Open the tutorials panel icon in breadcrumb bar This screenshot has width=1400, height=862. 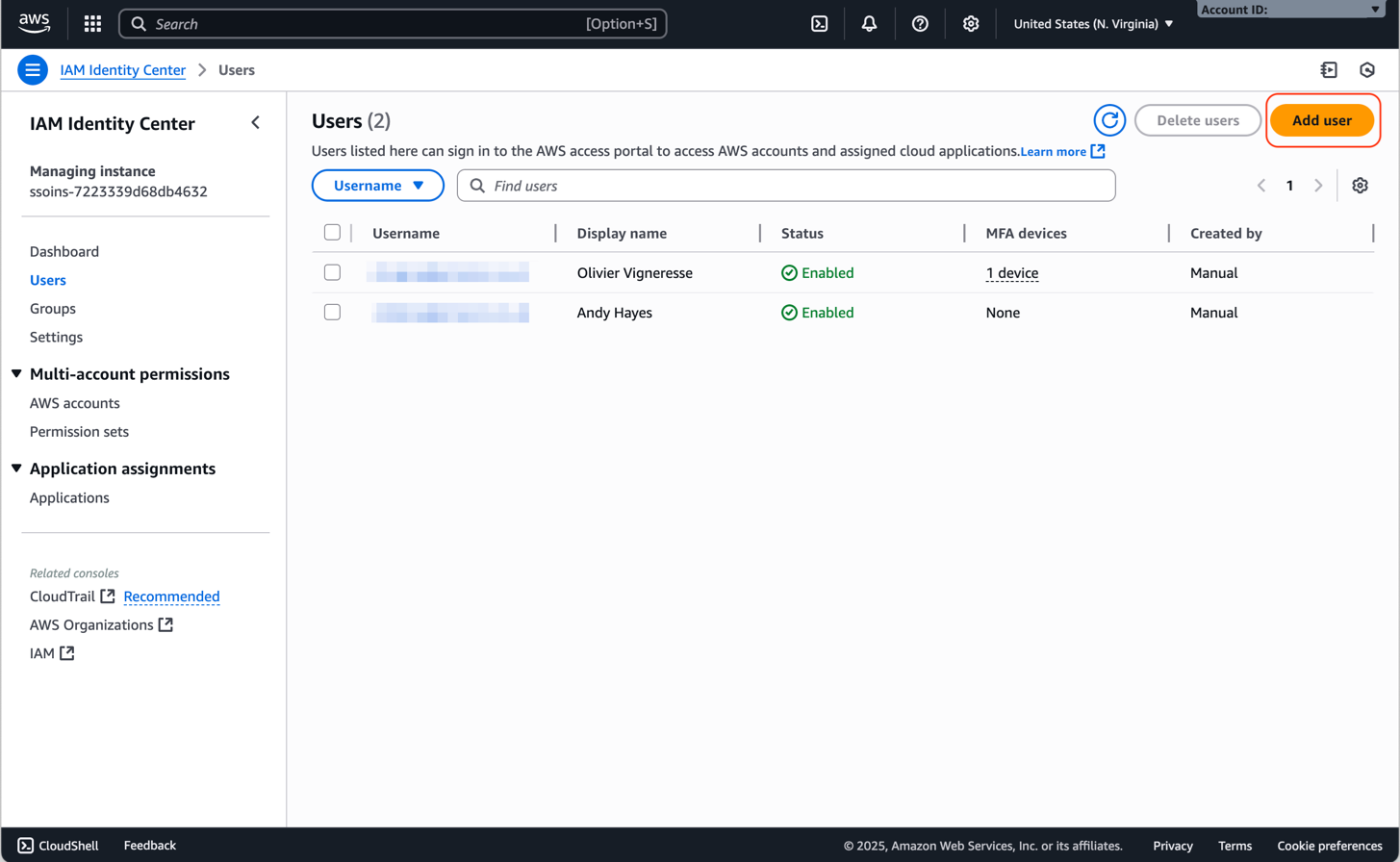1329,70
